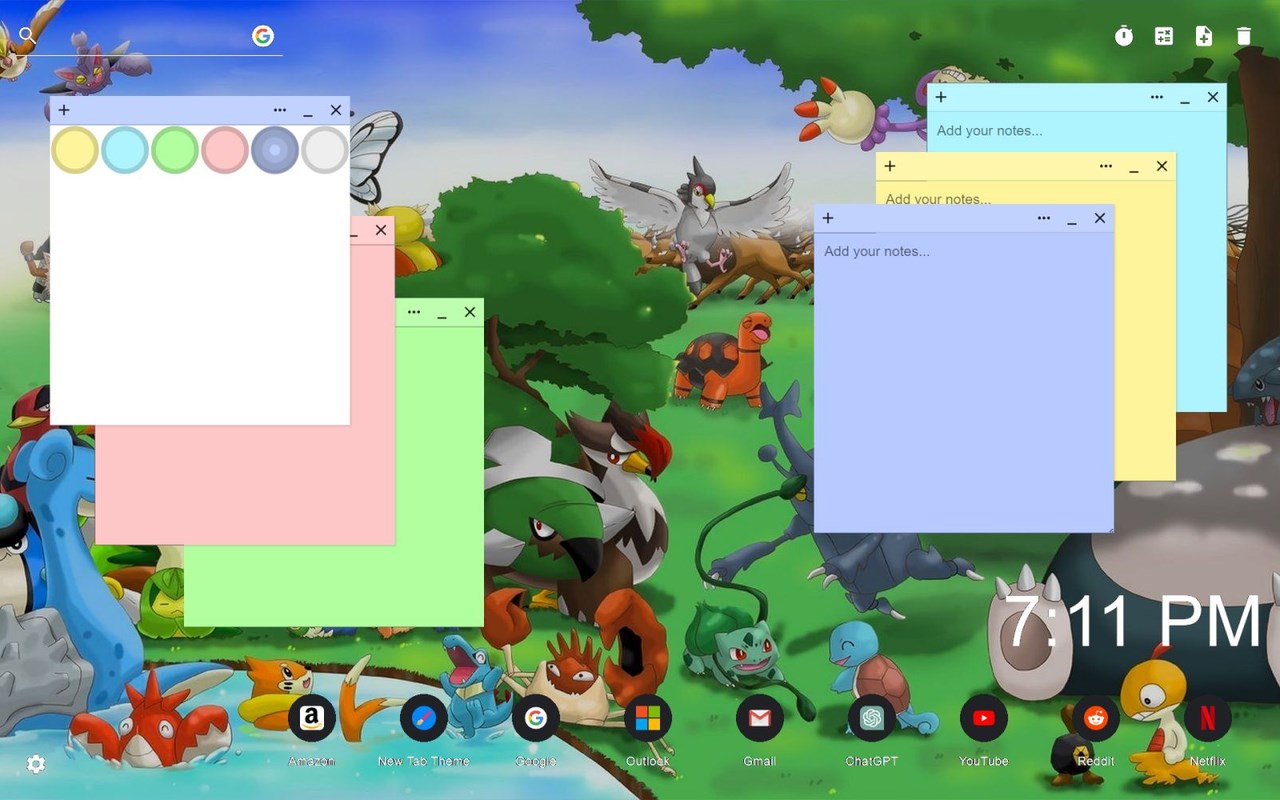Open the white note's three-dot menu

(x=280, y=110)
